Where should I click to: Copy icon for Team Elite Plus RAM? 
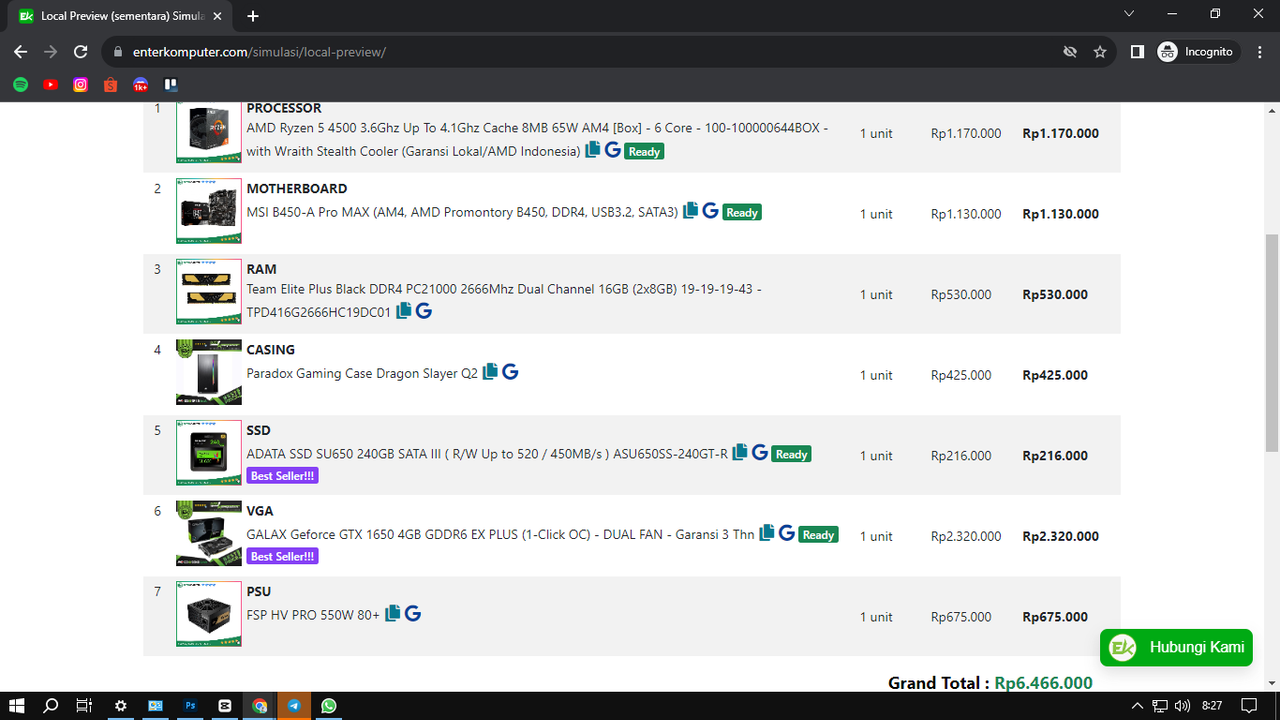(x=404, y=311)
